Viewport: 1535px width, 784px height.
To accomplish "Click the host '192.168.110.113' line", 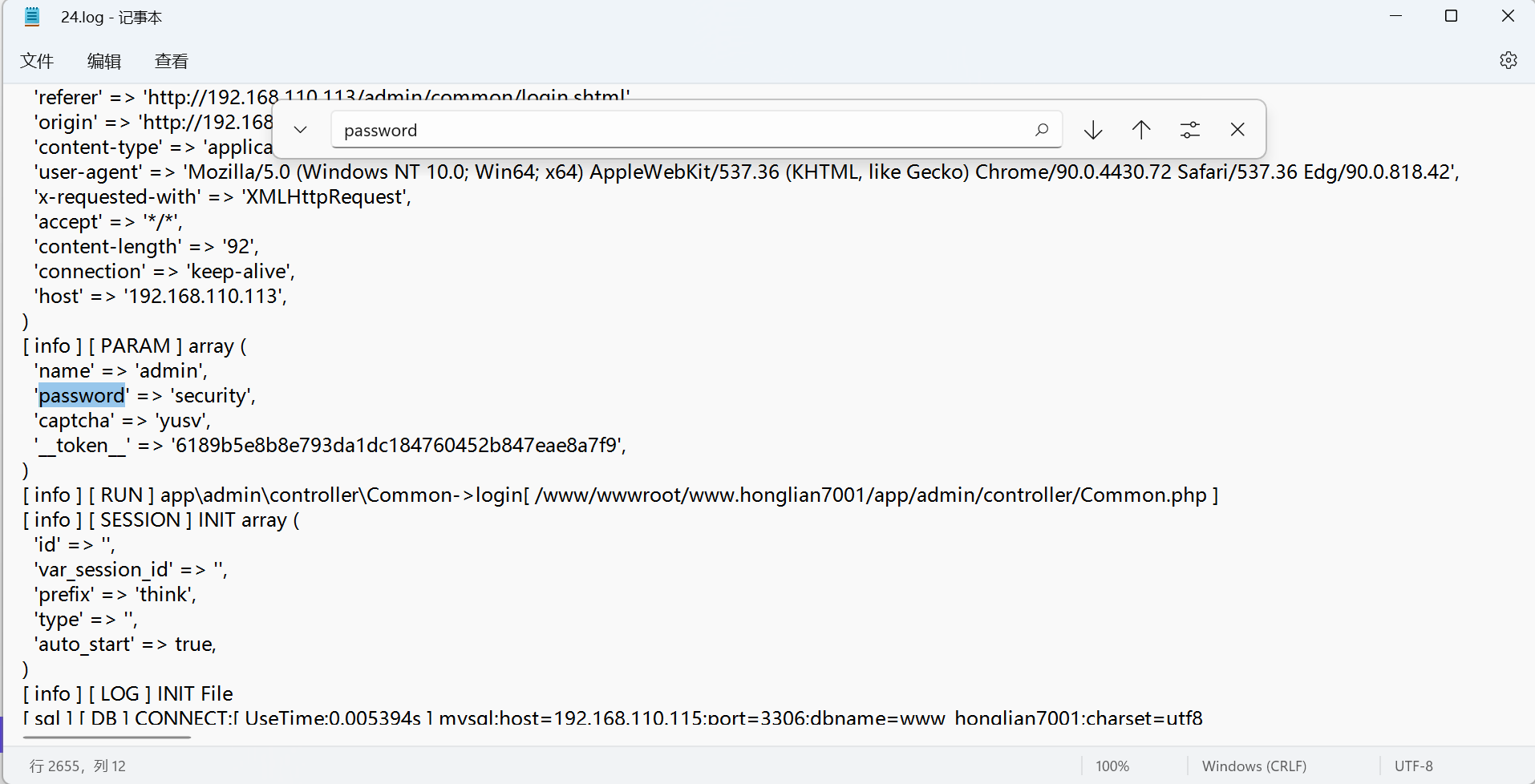I will [x=160, y=296].
